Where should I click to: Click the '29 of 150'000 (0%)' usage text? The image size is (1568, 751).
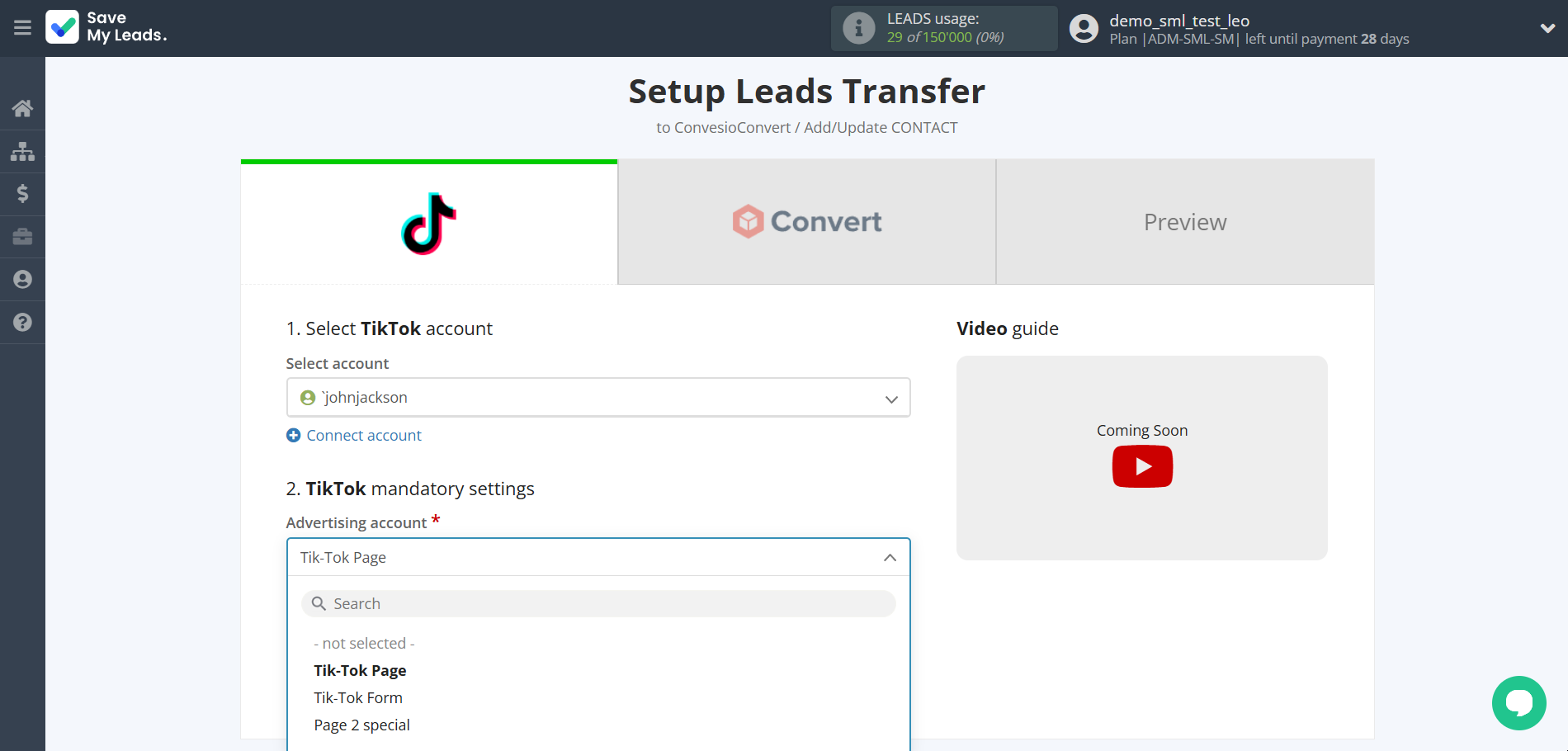[945, 37]
